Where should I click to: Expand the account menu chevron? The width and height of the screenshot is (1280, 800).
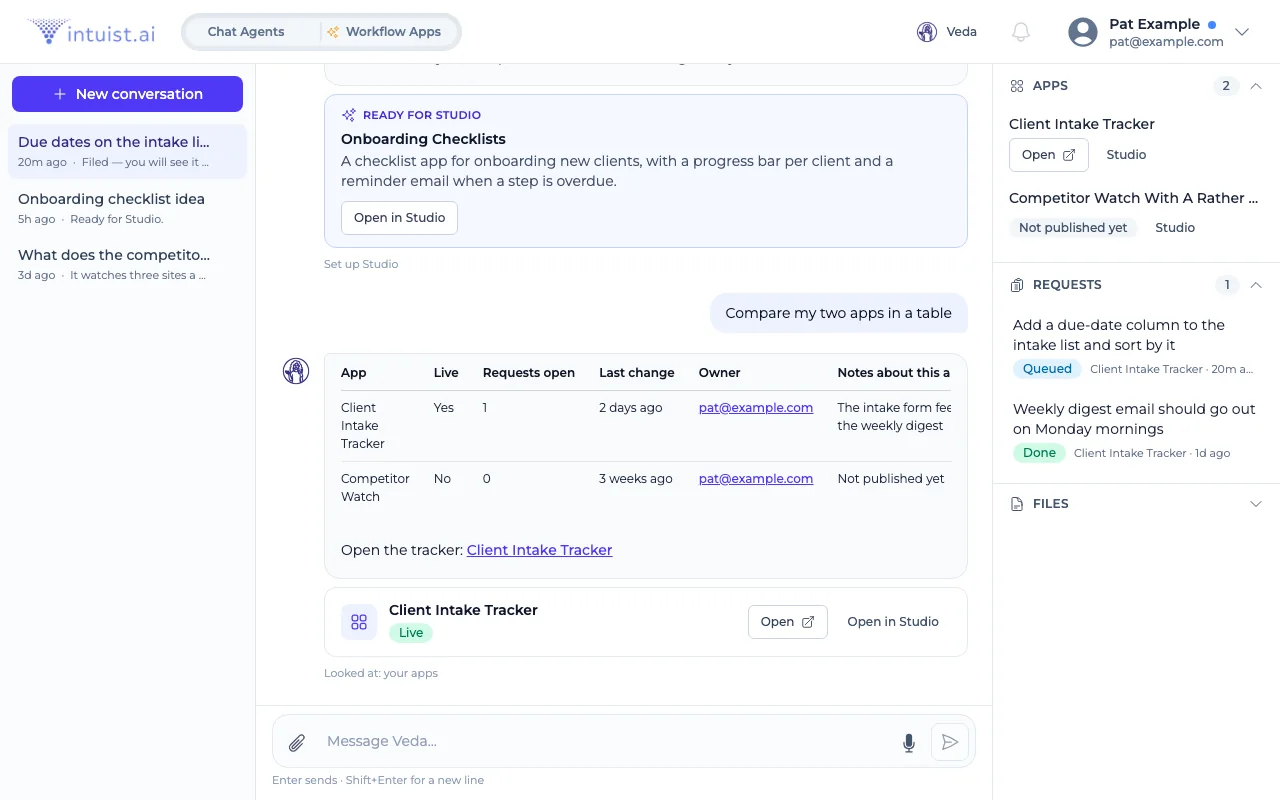coord(1242,32)
